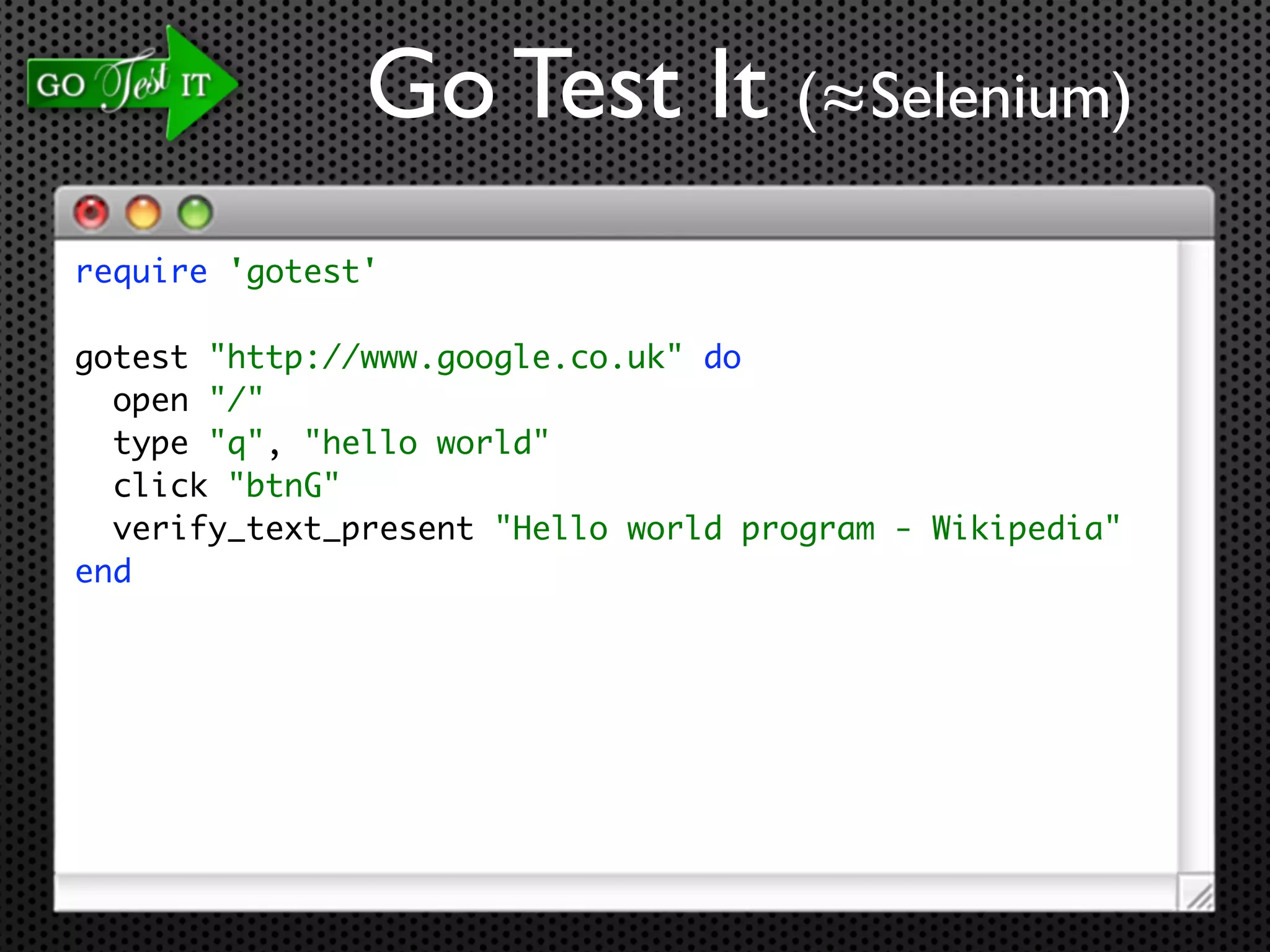1270x952 pixels.
Task: Click the window resize grip corner
Action: (x=1196, y=892)
